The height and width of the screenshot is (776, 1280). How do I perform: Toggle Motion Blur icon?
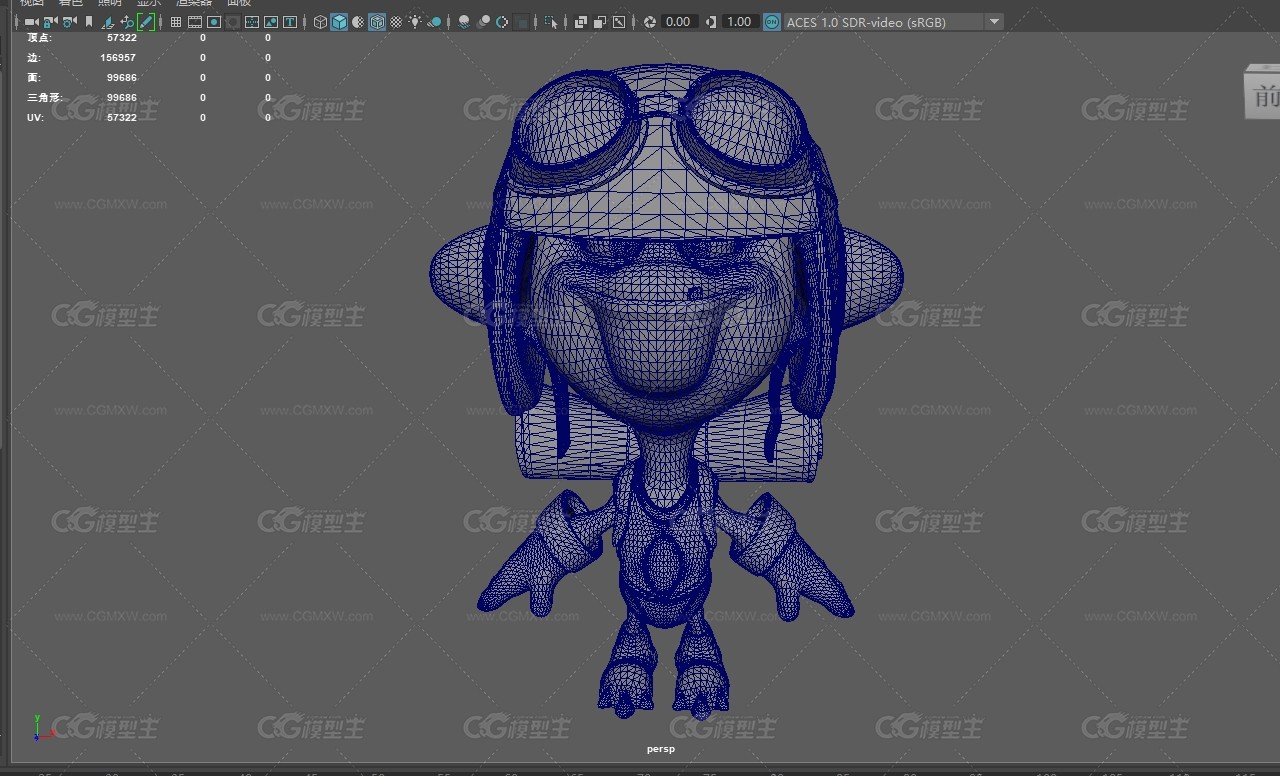point(484,22)
